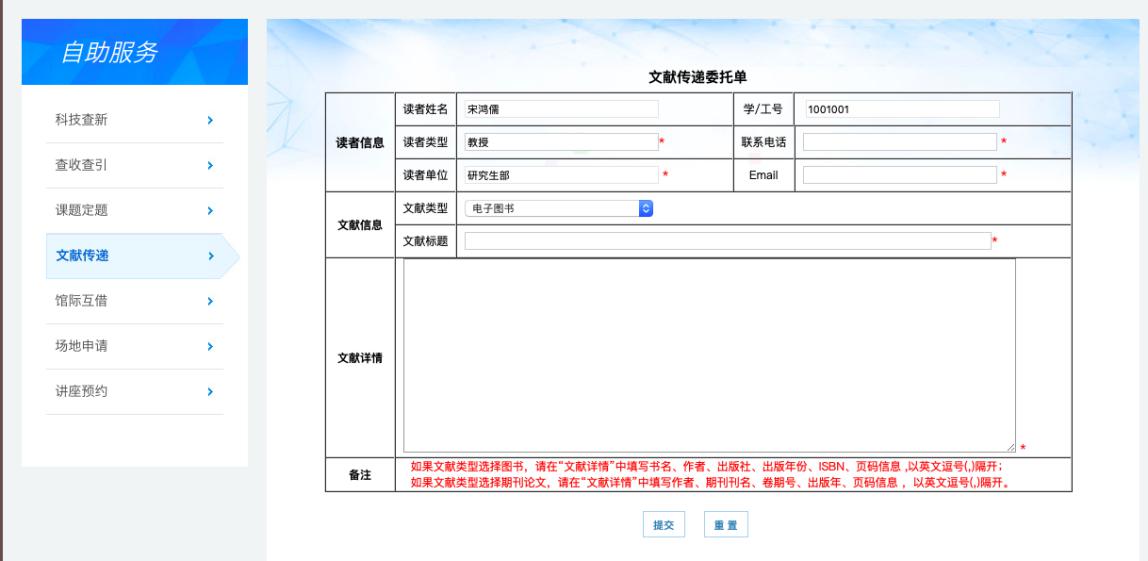Click the 读者姓名 label cell
1148x561 pixels.
point(425,110)
